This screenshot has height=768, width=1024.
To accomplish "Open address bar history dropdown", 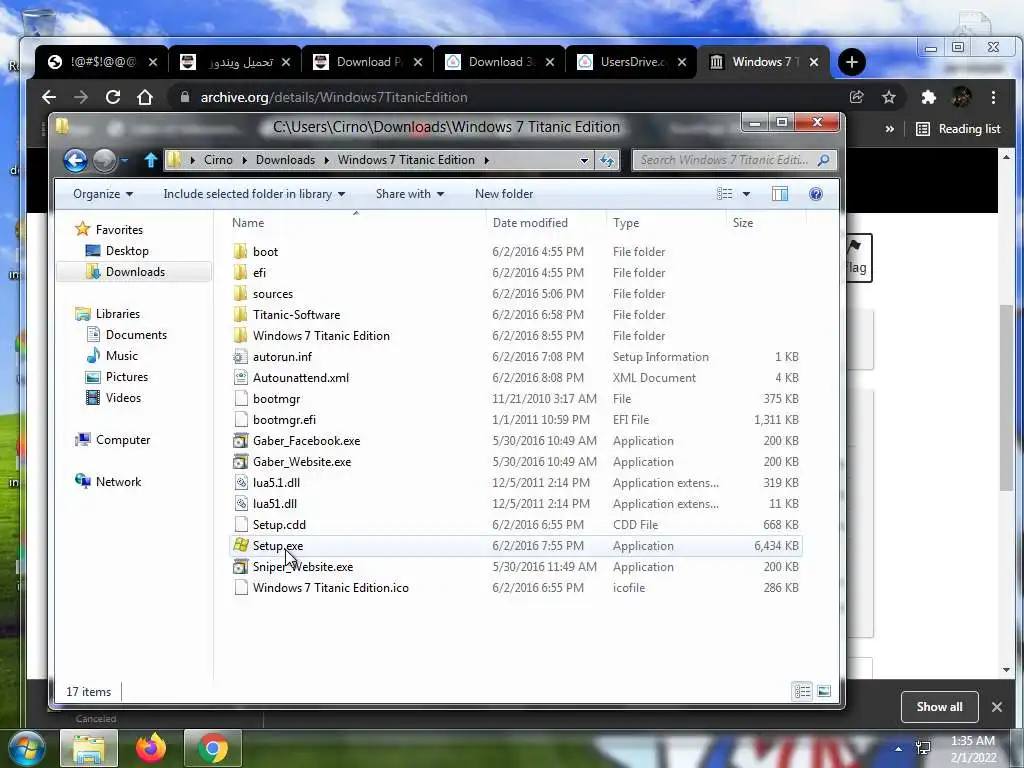I will point(584,160).
